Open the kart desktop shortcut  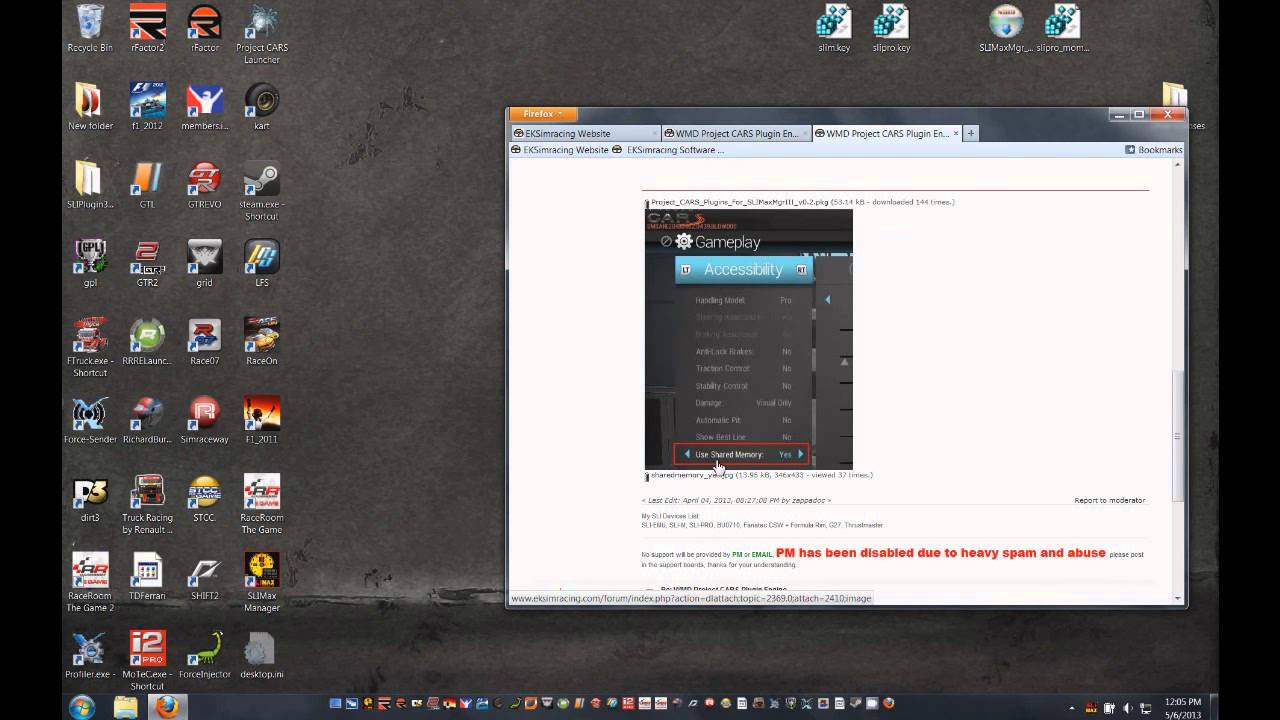(262, 106)
